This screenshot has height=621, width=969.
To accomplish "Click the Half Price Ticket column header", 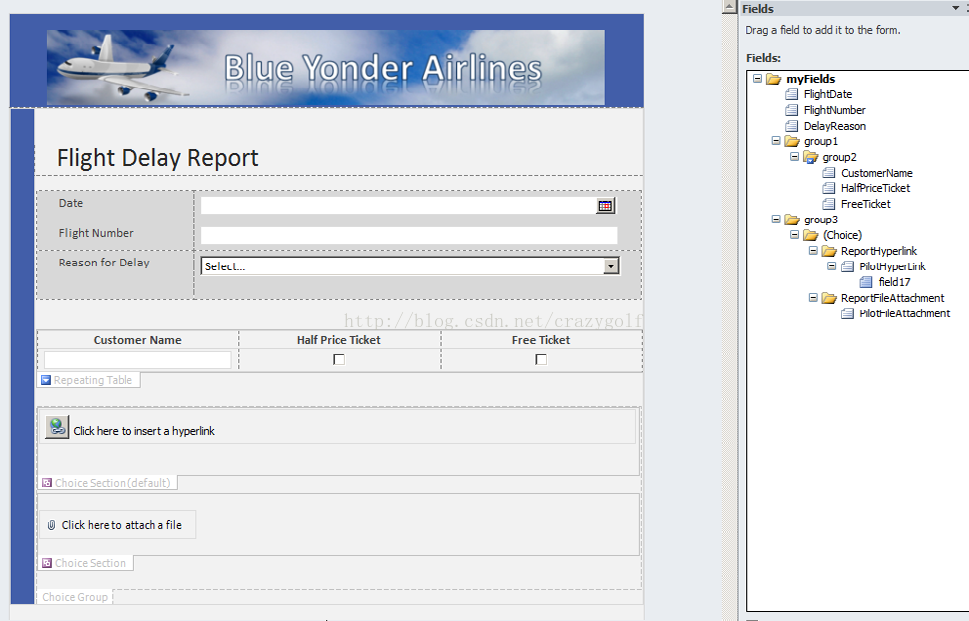I will [339, 340].
